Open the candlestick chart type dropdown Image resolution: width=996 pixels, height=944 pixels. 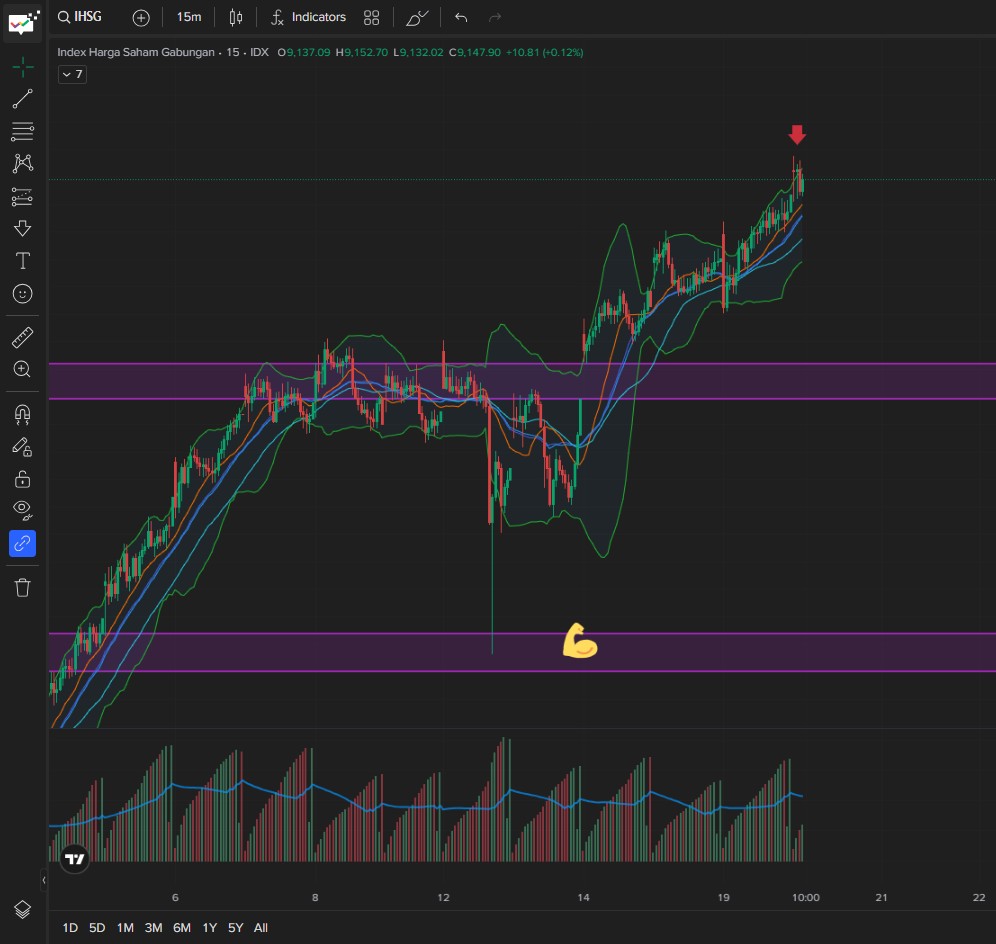(x=236, y=17)
